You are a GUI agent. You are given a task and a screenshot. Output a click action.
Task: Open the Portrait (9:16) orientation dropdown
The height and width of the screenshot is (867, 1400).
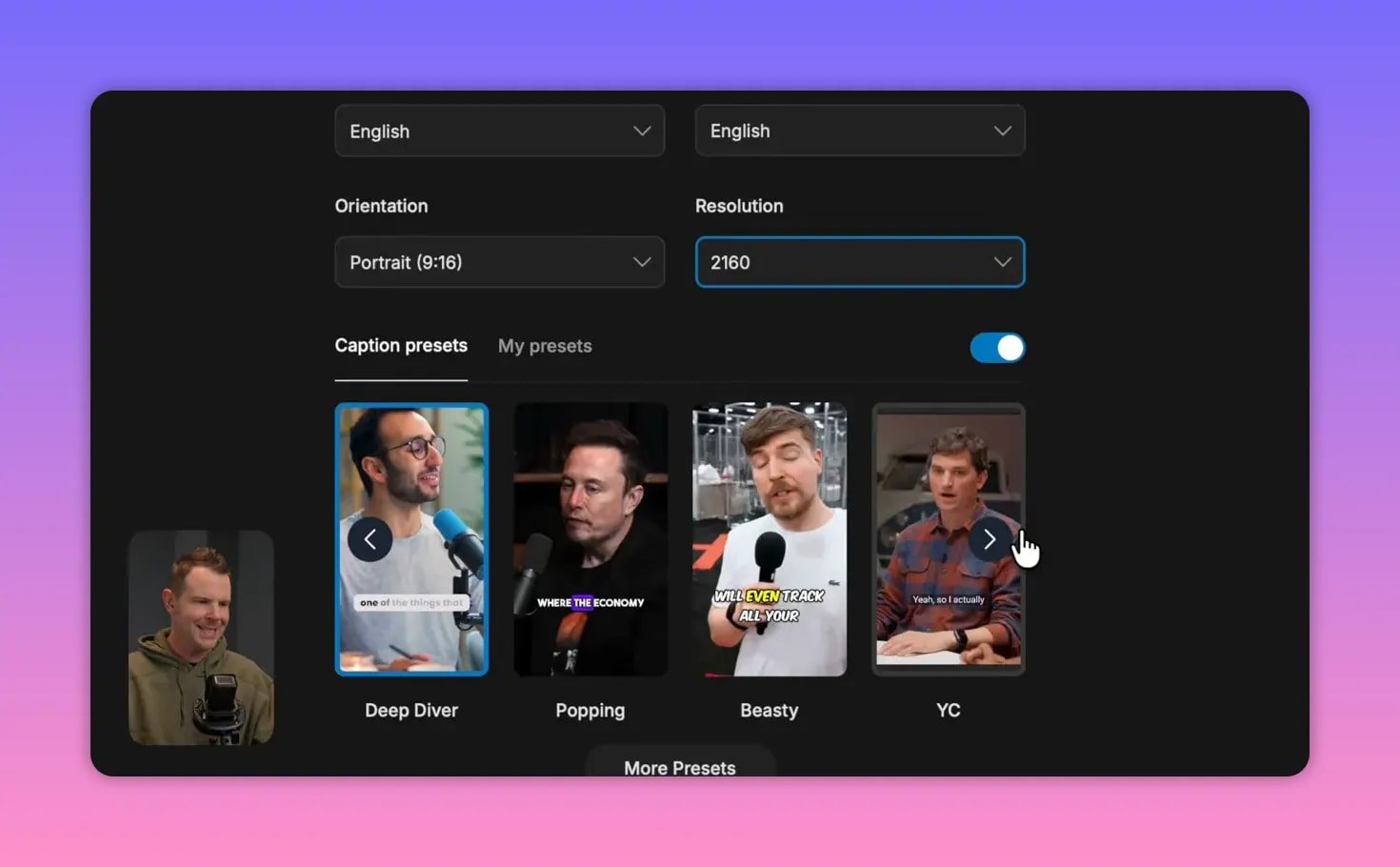[x=499, y=262]
